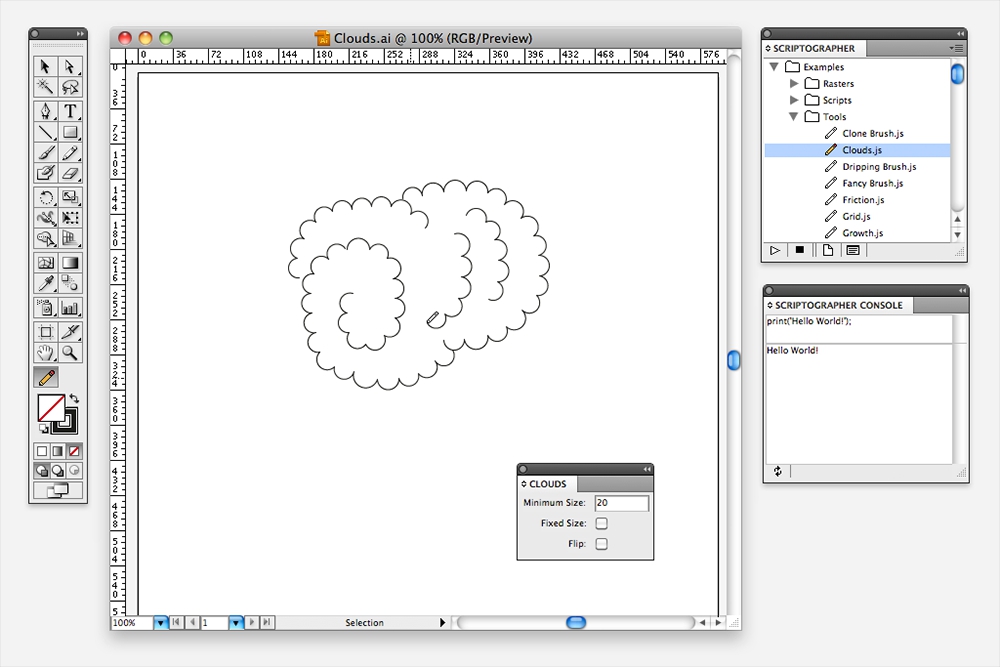Select the Scriptographer yellow pencil tool

46,377
